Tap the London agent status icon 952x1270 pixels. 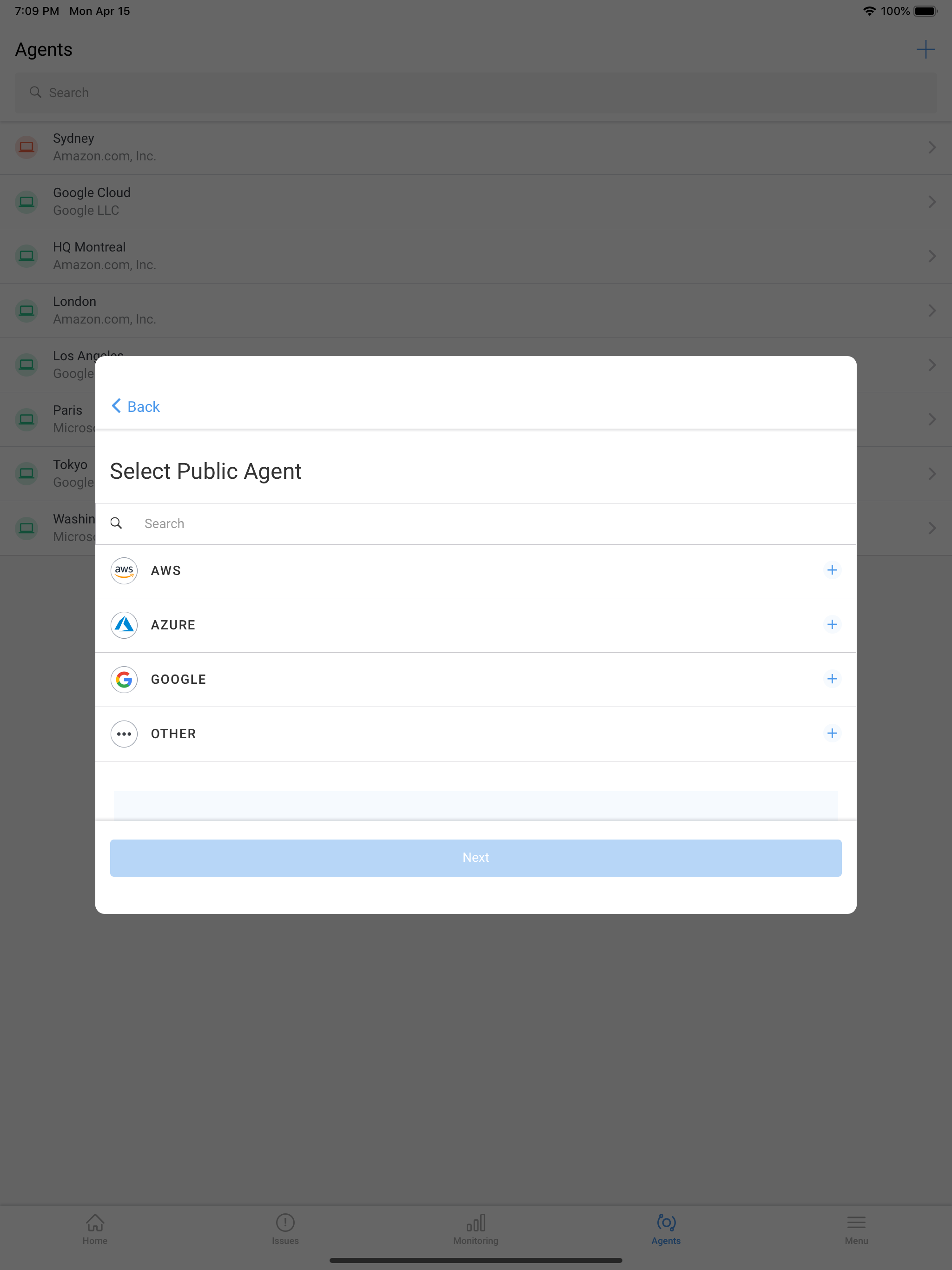[x=26, y=311]
